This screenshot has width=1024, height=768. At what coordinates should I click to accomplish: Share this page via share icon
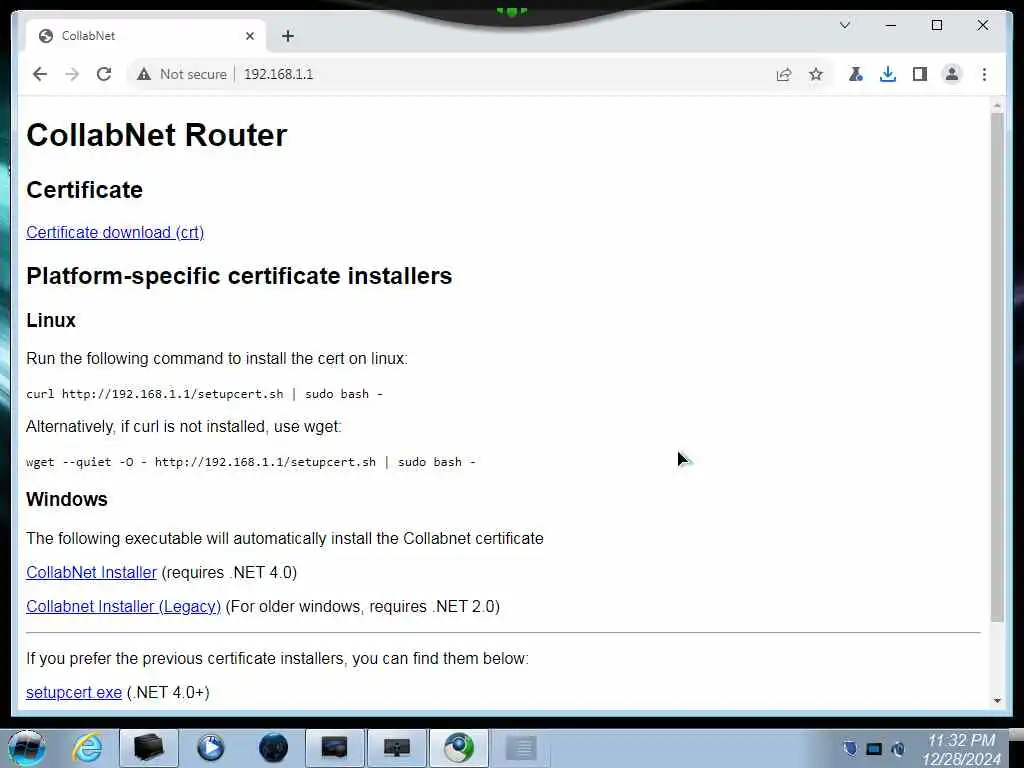[x=784, y=74]
